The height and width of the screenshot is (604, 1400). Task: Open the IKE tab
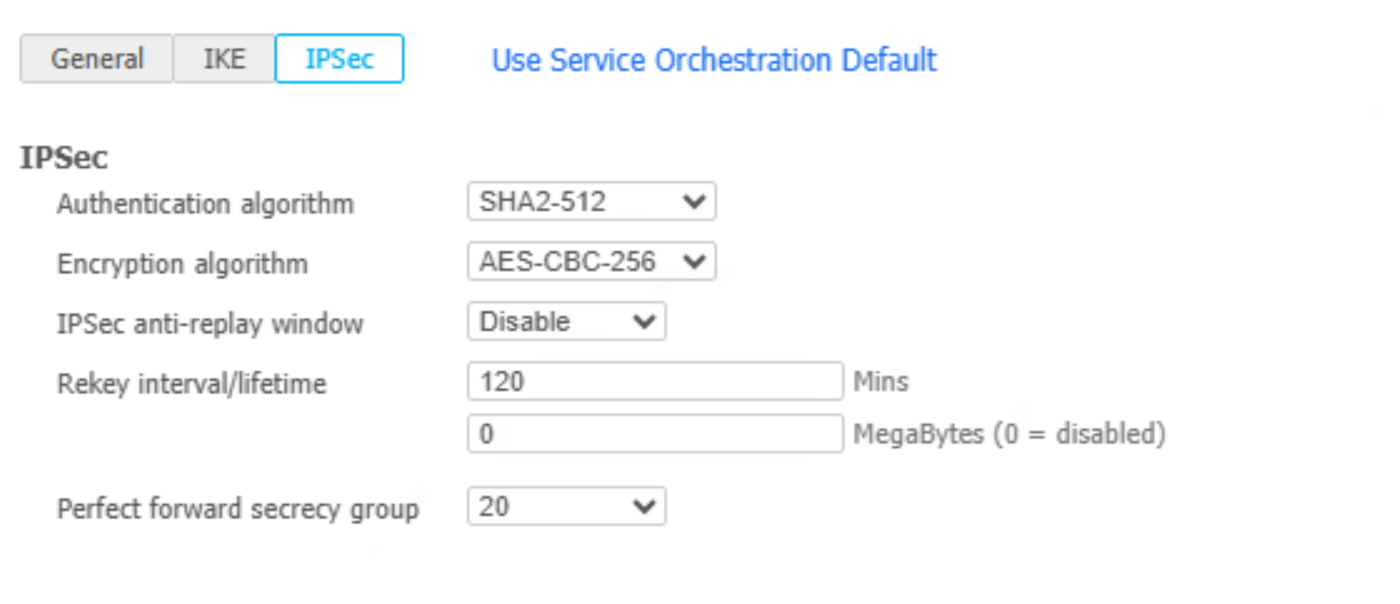tap(224, 59)
